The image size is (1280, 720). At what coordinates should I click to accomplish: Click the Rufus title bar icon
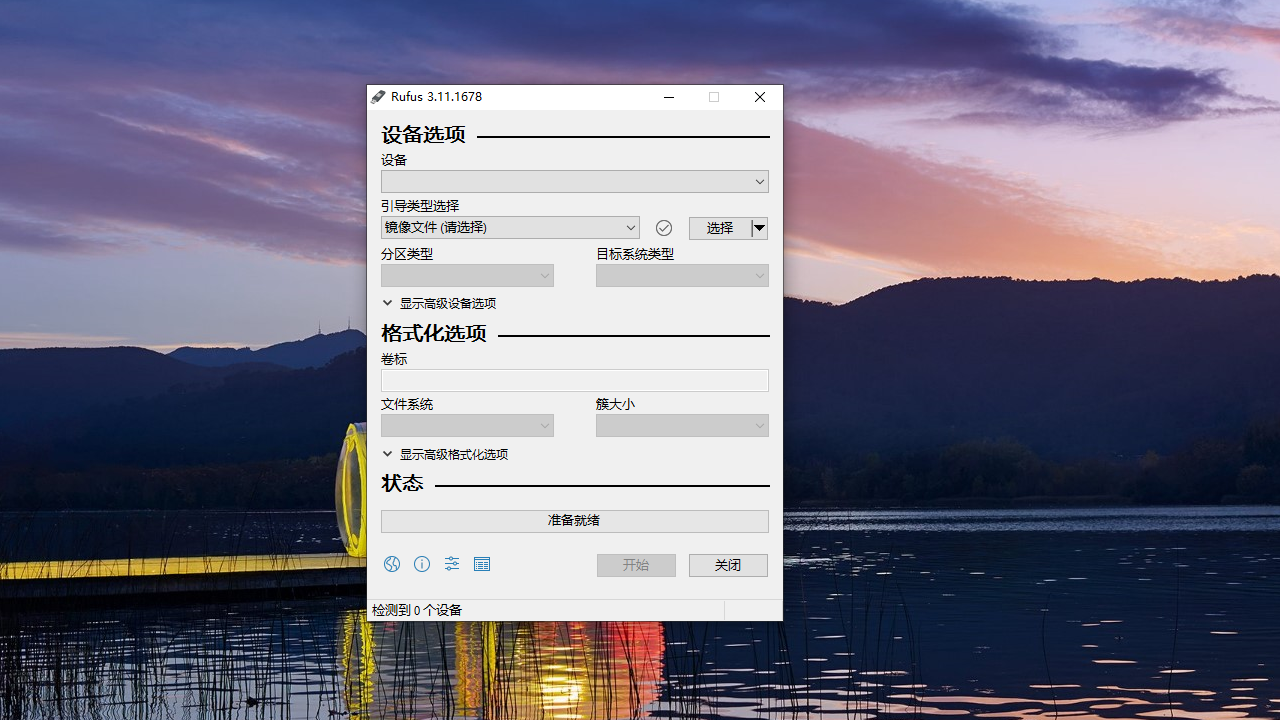click(x=378, y=97)
